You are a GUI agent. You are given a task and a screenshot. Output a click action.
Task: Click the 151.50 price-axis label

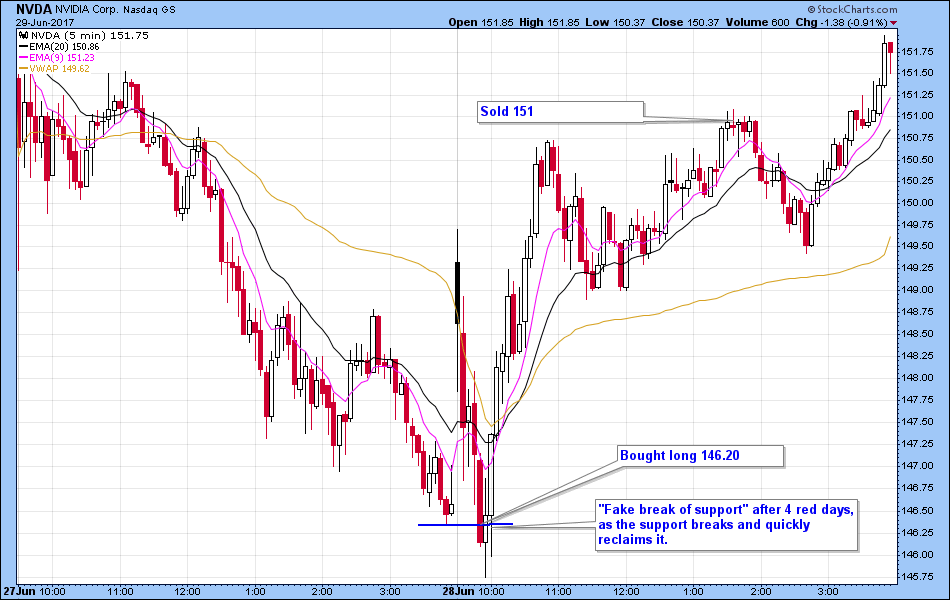coord(917,73)
